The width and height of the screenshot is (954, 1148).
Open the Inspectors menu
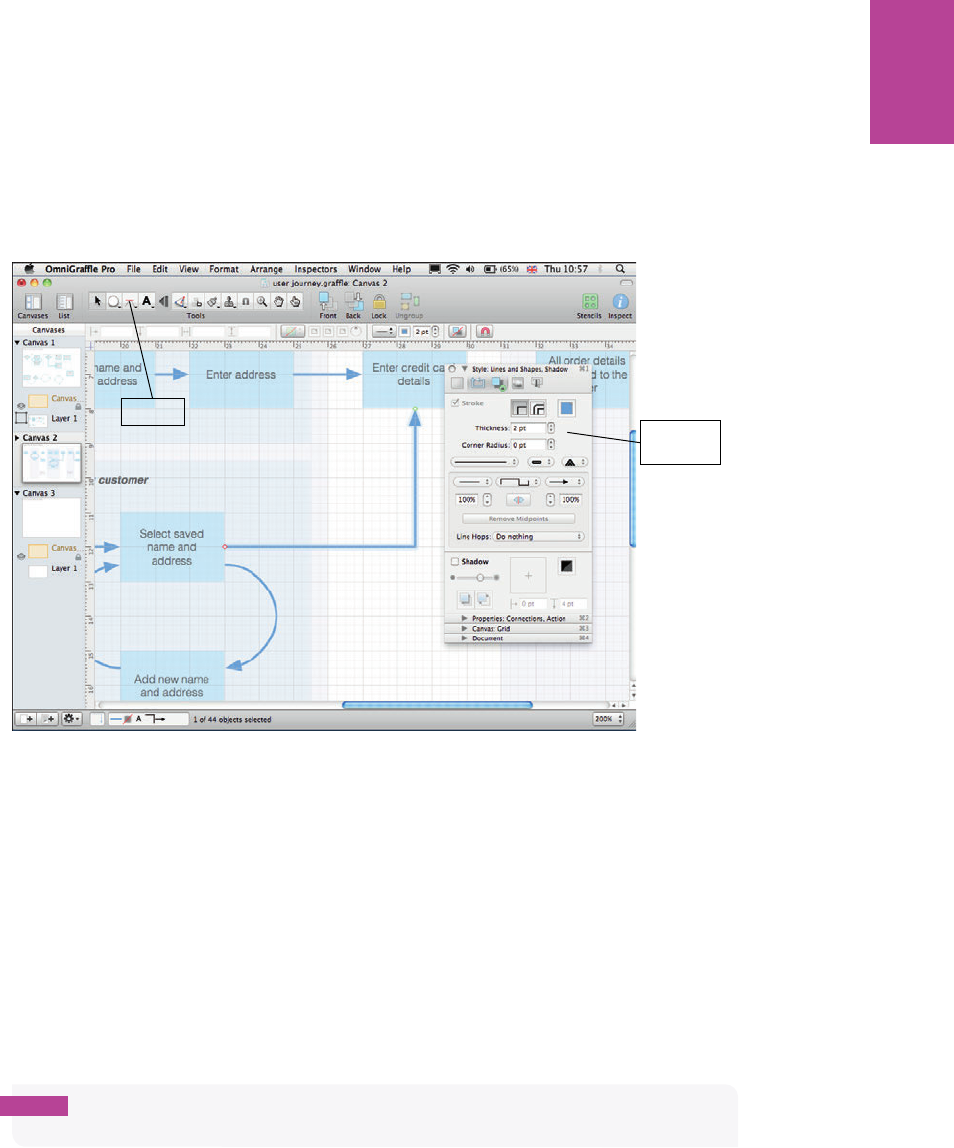[316, 269]
